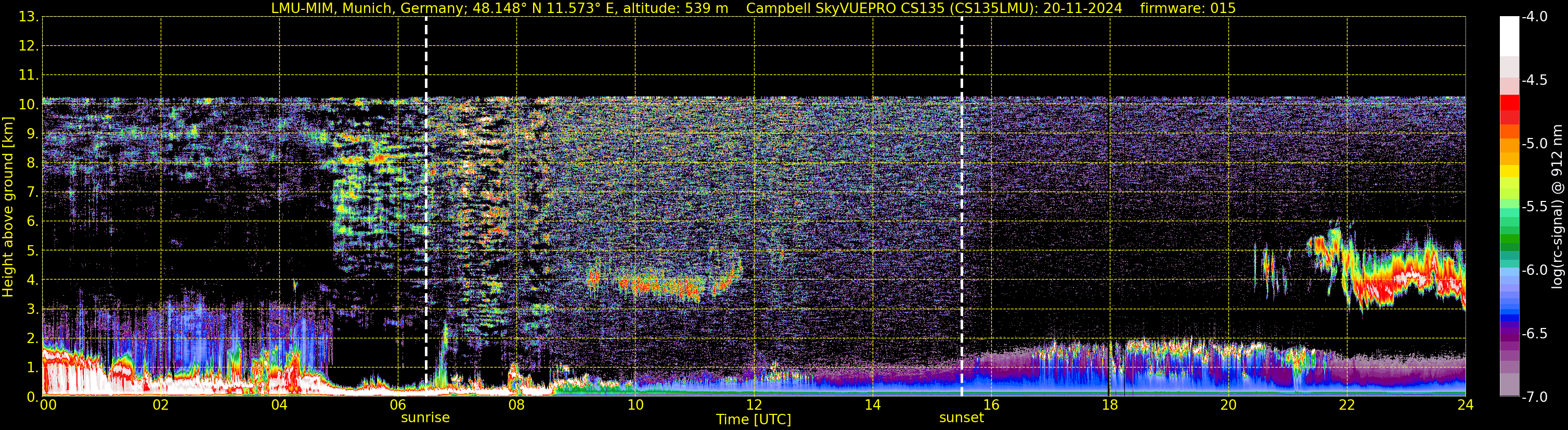This screenshot has width=1568, height=430.
Task: Click the yellow segment of the colorbar
Action: click(1509, 171)
